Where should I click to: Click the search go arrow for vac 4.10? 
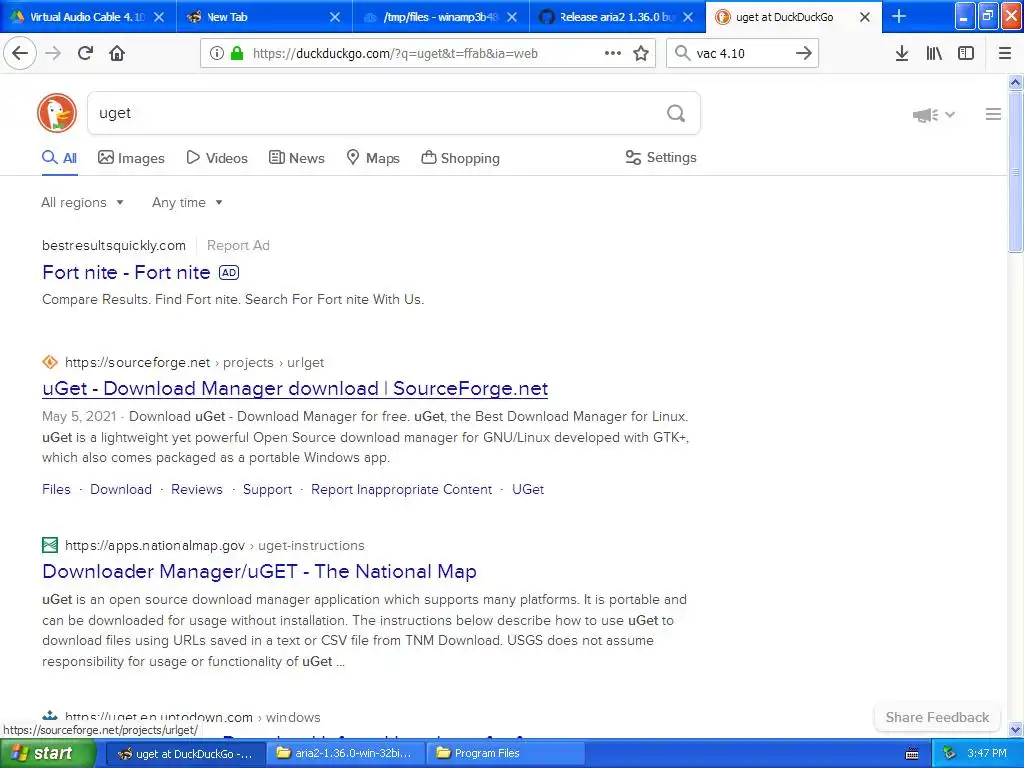point(804,53)
